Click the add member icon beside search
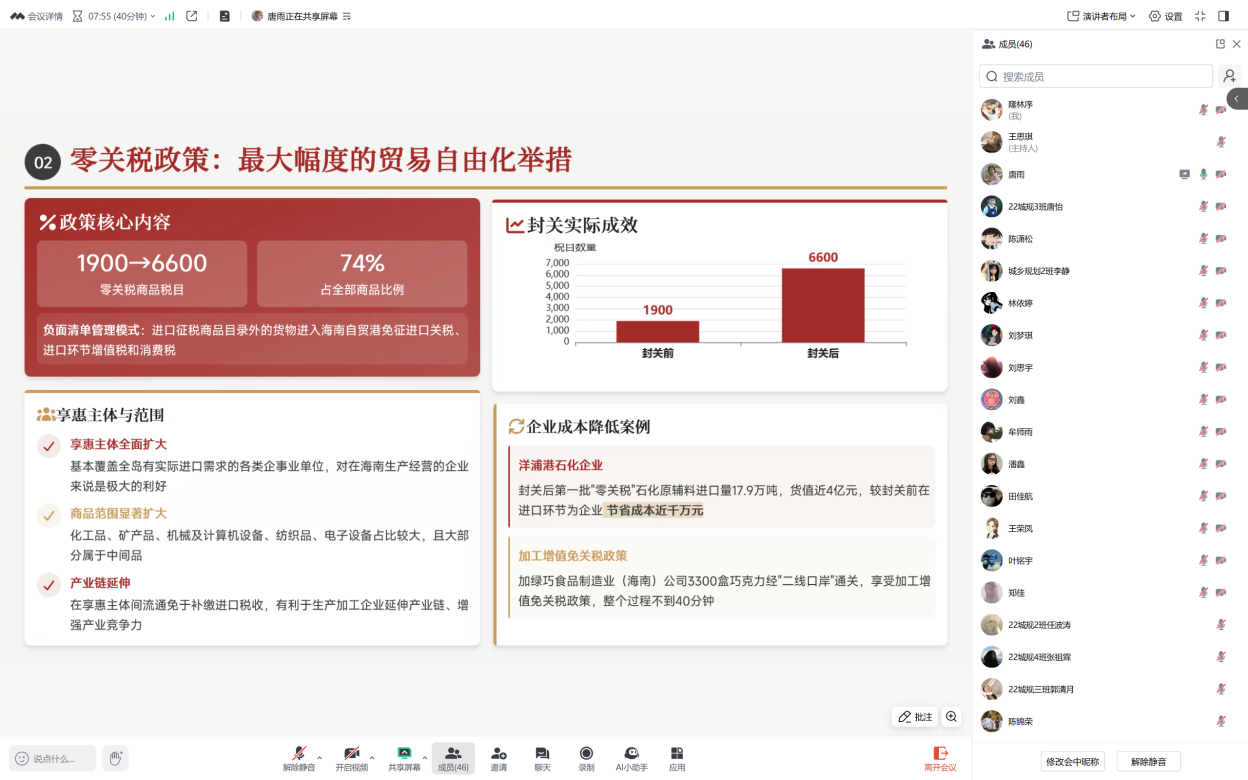The width and height of the screenshot is (1248, 780). pos(1229,76)
